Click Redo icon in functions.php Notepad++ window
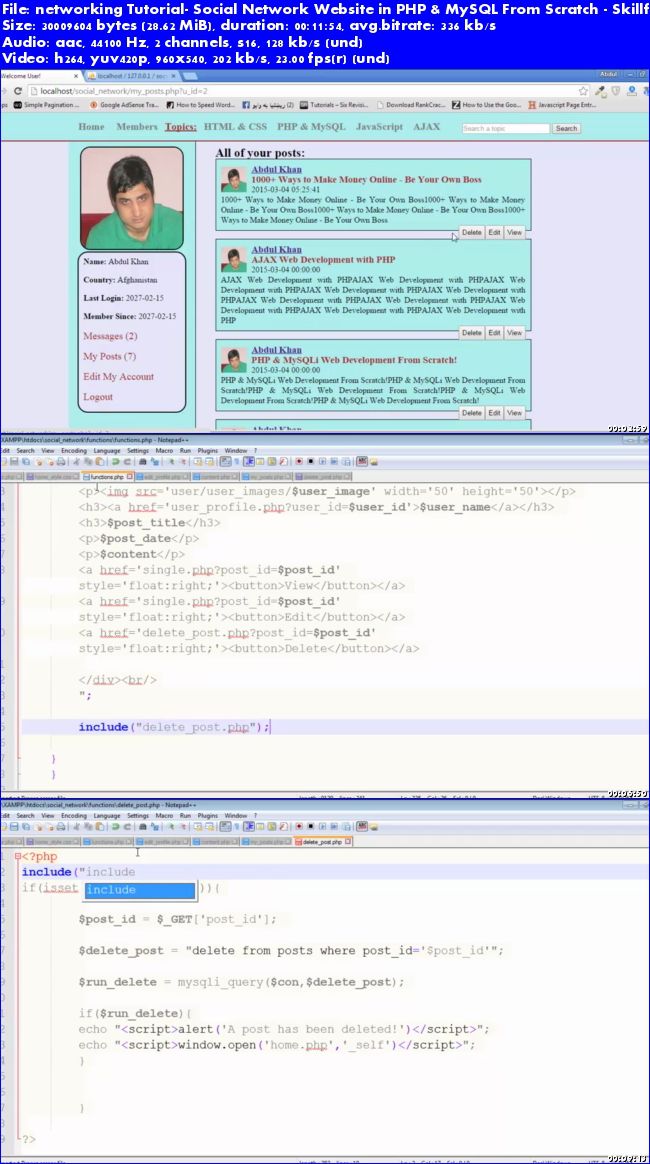650x1164 pixels. coord(127,461)
